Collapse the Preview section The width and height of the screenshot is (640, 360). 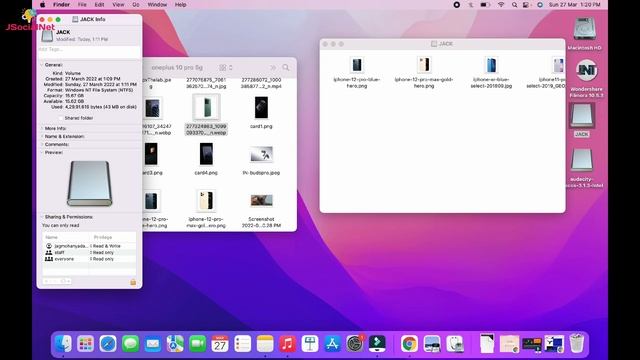click(x=42, y=152)
